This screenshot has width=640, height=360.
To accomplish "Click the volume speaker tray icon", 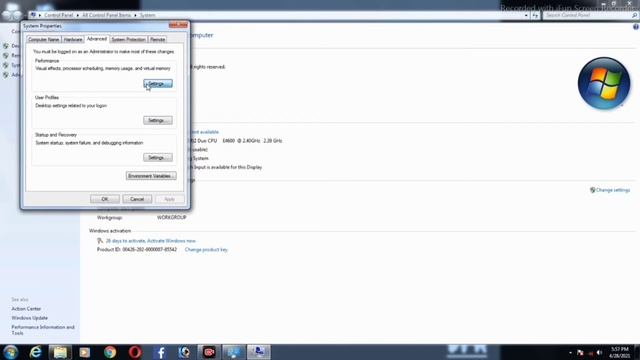I will tap(599, 353).
